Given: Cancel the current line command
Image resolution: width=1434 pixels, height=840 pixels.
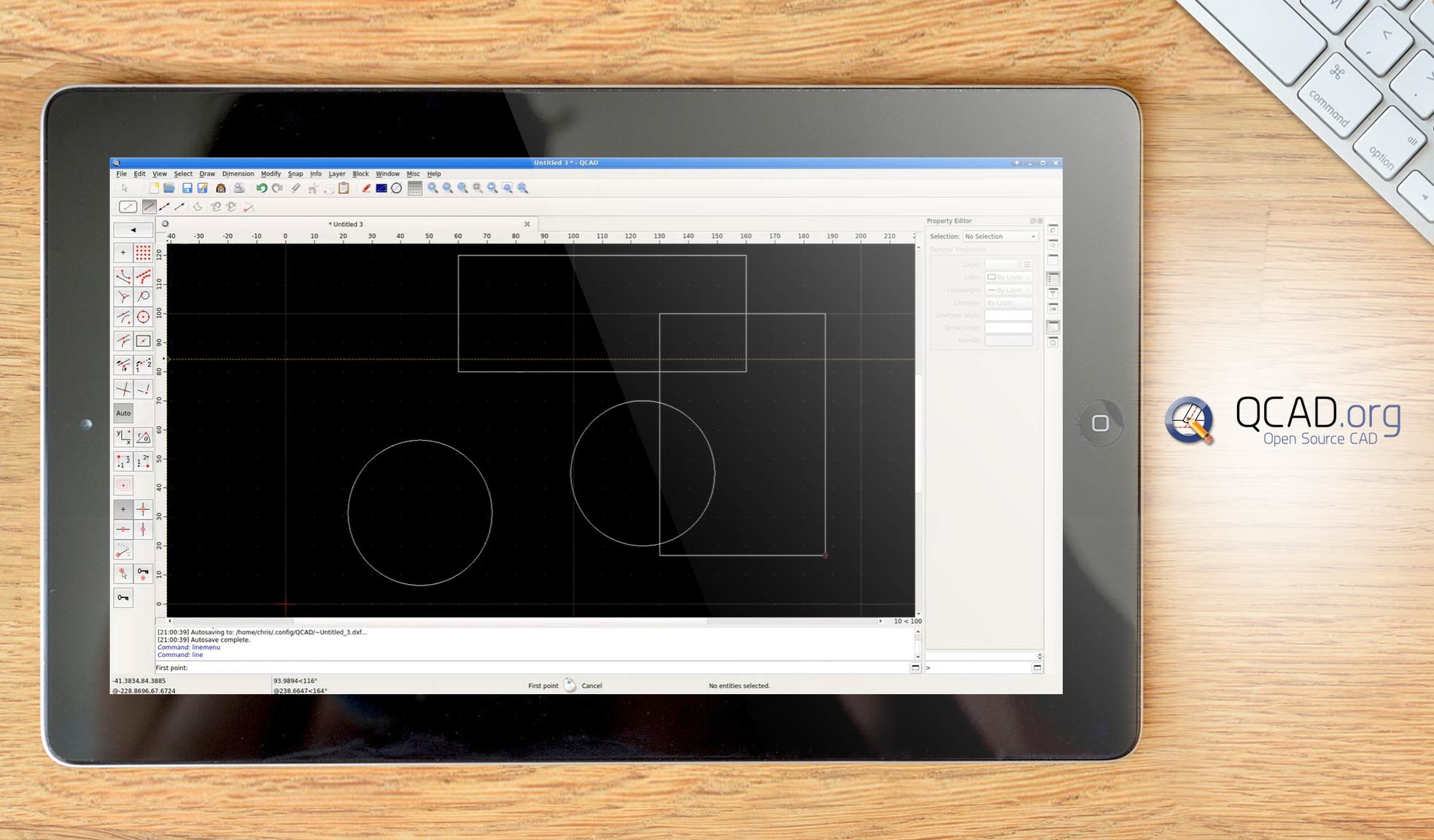Looking at the screenshot, I should (592, 685).
